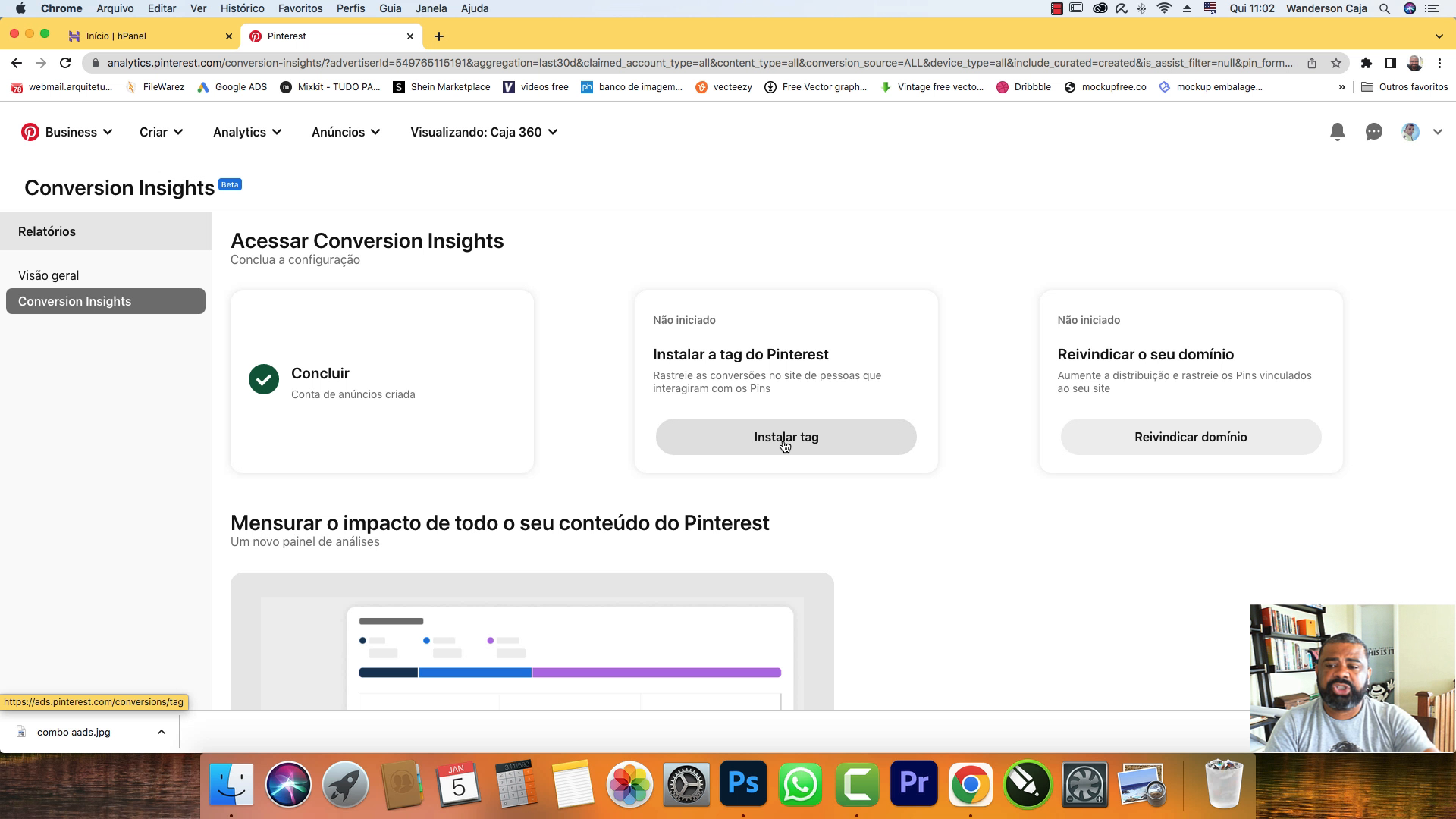Open the vecteezy bookmark

tap(724, 86)
